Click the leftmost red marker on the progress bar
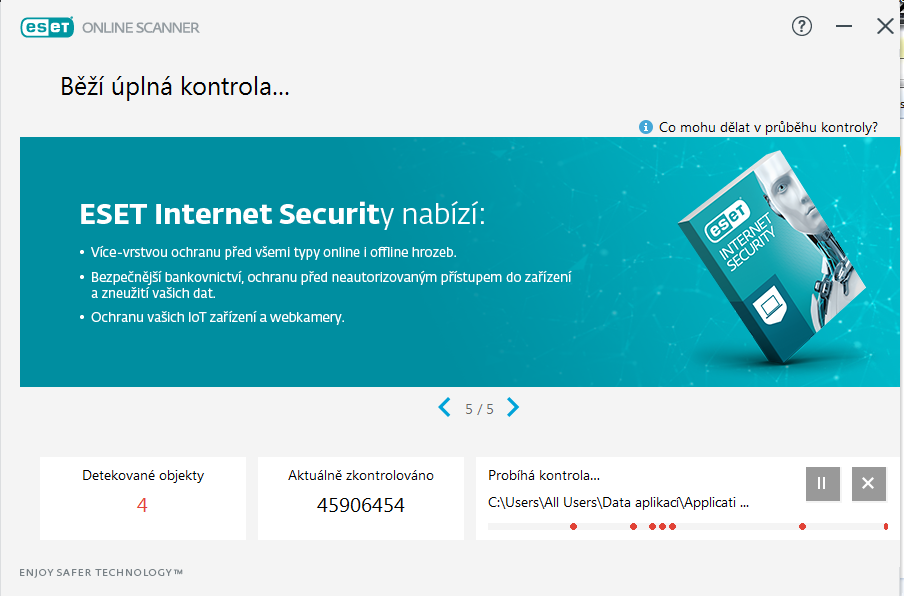 coord(573,526)
